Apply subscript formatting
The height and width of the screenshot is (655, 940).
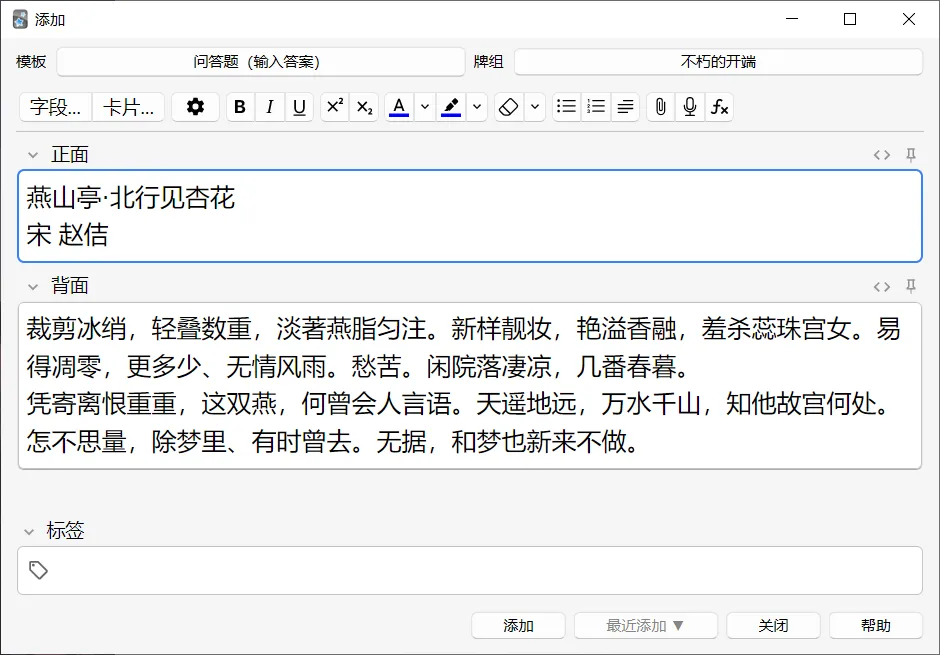[x=364, y=107]
